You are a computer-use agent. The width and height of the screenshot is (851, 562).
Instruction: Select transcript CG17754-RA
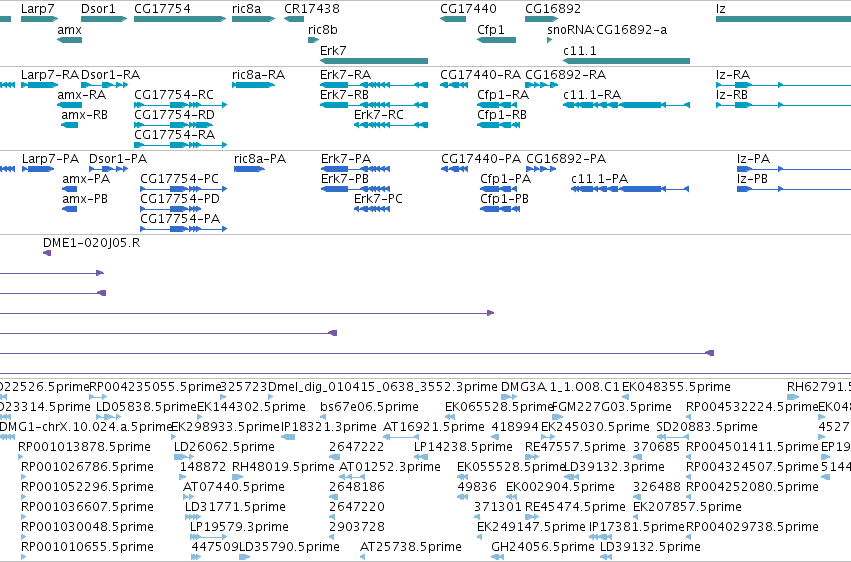point(180,145)
